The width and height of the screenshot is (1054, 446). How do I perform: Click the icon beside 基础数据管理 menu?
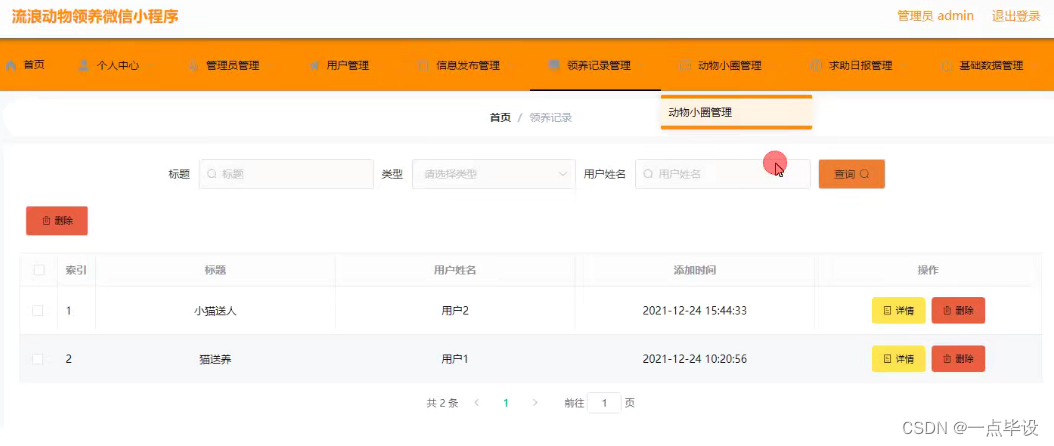click(x=947, y=66)
